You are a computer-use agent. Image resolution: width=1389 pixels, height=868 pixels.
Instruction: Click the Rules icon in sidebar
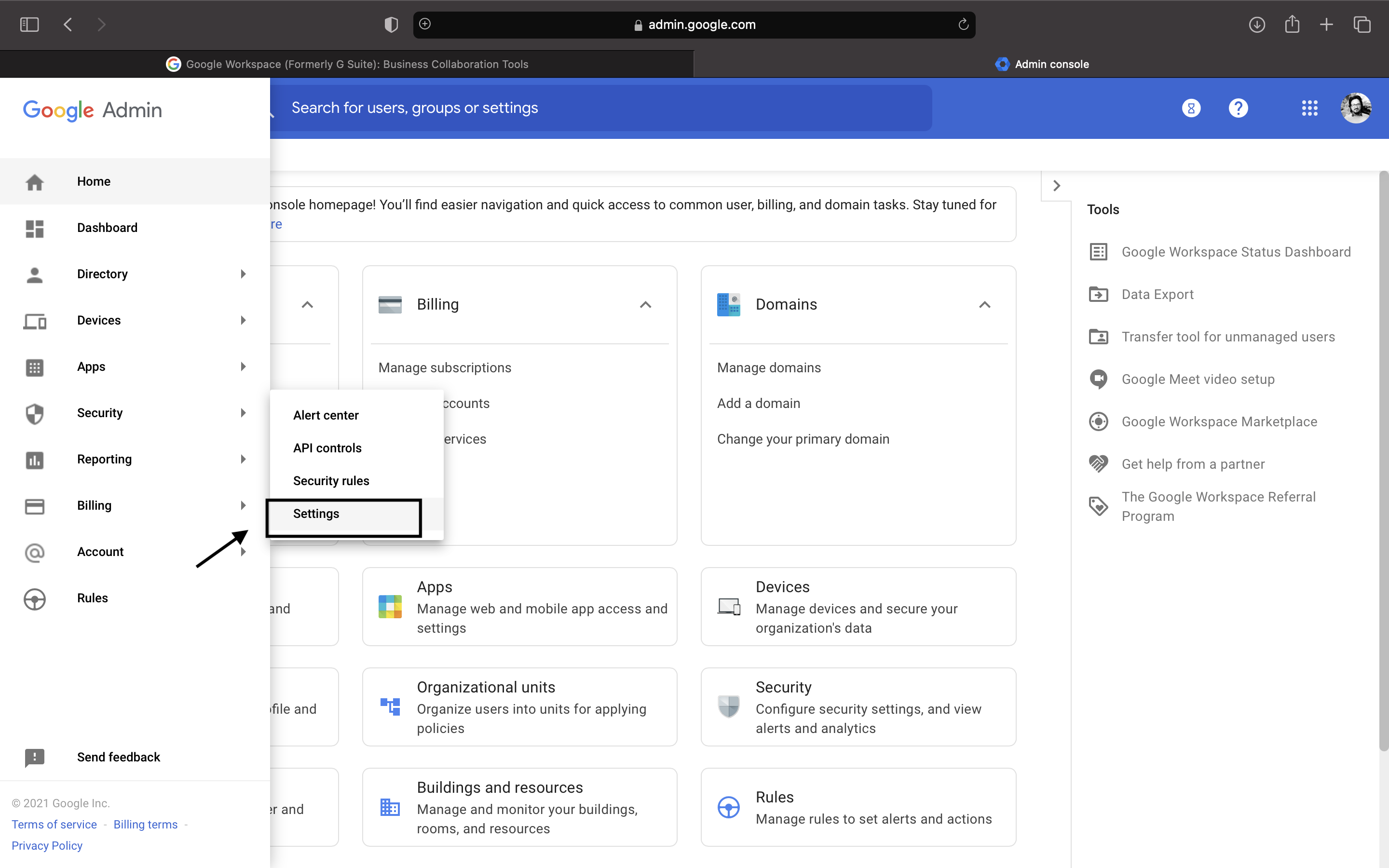click(34, 599)
